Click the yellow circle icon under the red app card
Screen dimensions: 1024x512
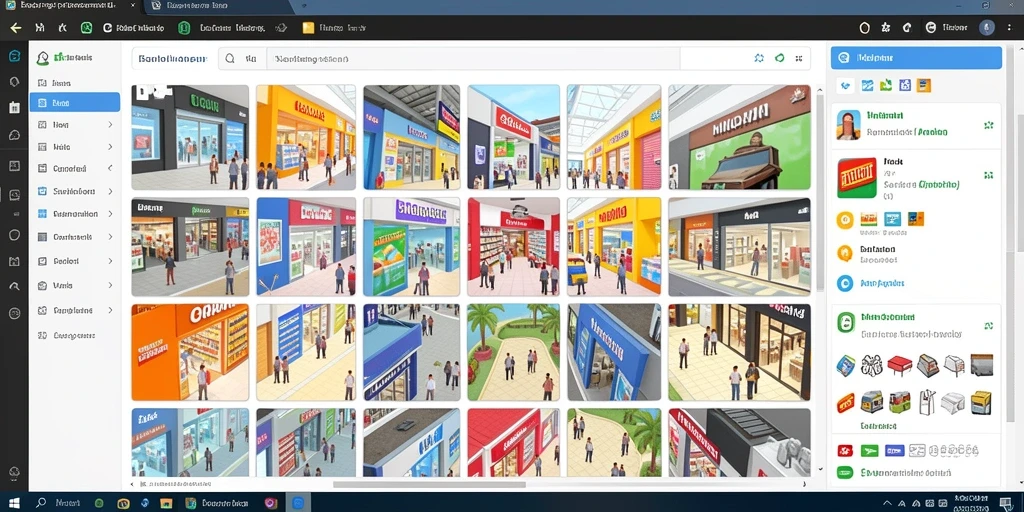pyautogui.click(x=844, y=220)
